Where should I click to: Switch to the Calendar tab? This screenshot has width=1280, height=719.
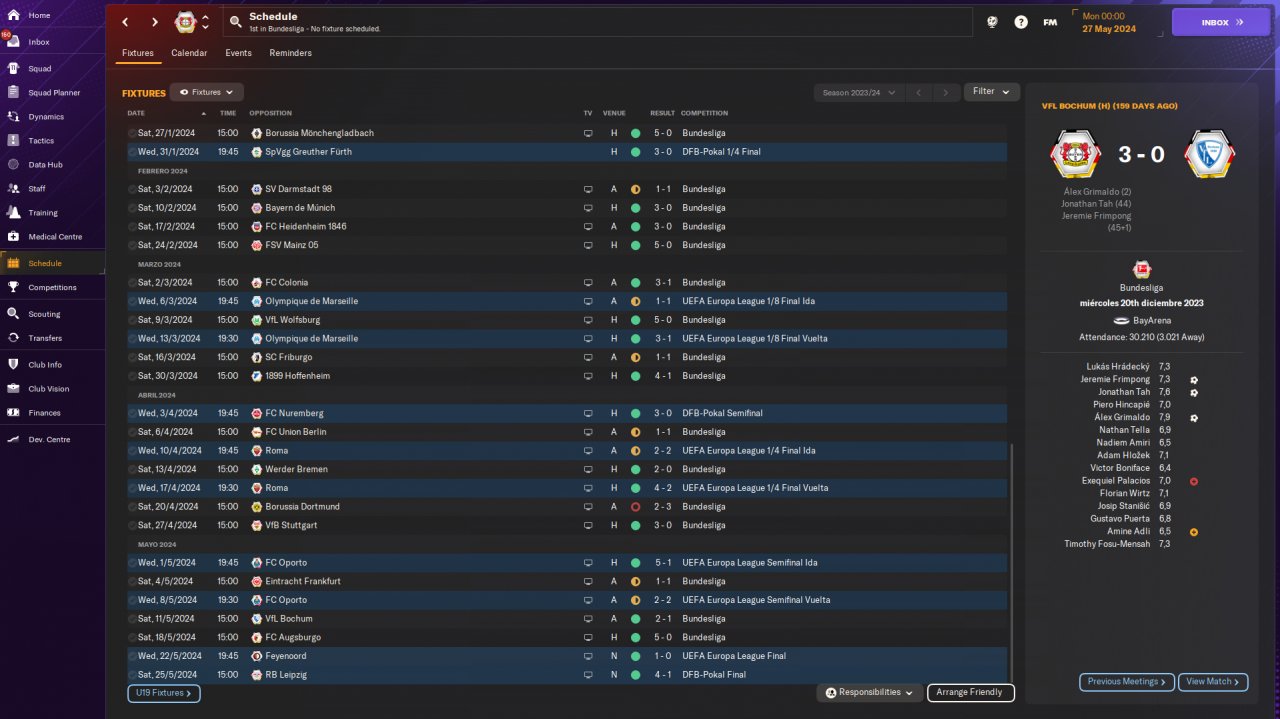(189, 53)
